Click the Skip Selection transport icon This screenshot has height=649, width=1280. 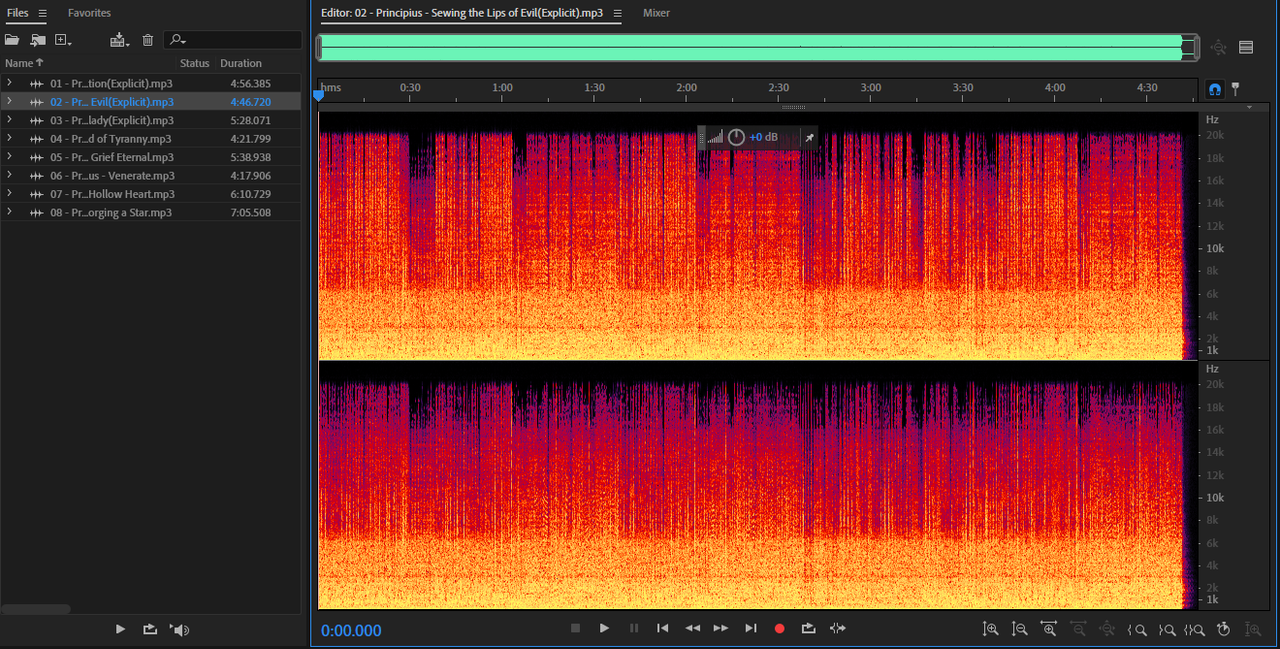click(838, 628)
